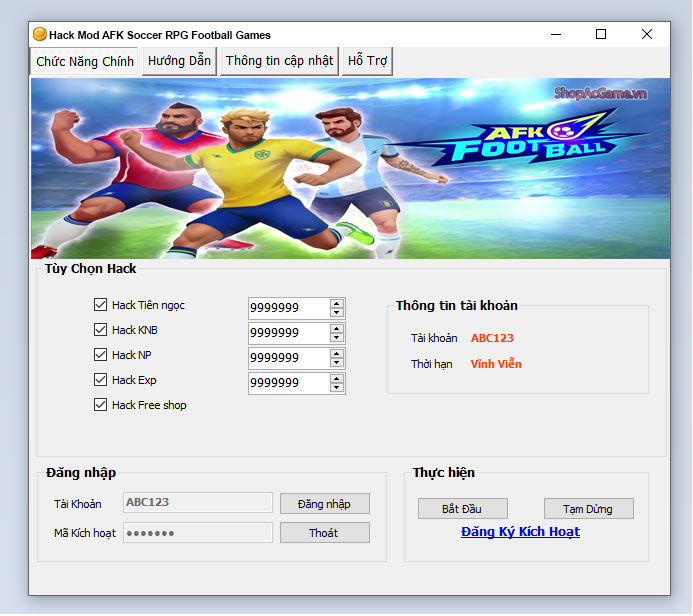Click the ABC123 account name in red
This screenshot has width=693, height=616.
click(x=492, y=338)
